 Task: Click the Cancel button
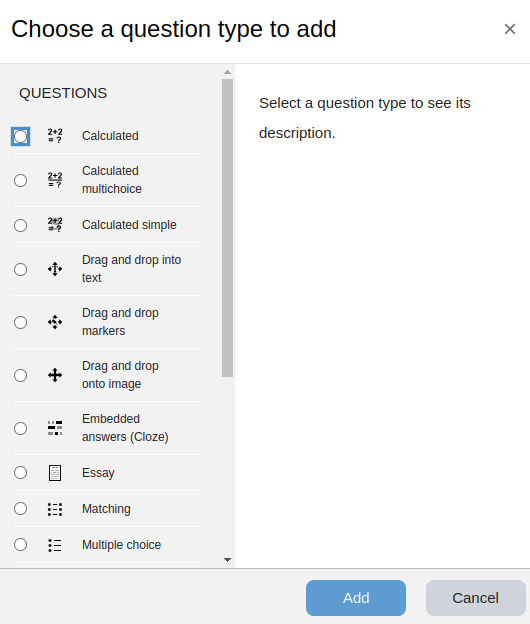pyautogui.click(x=475, y=598)
